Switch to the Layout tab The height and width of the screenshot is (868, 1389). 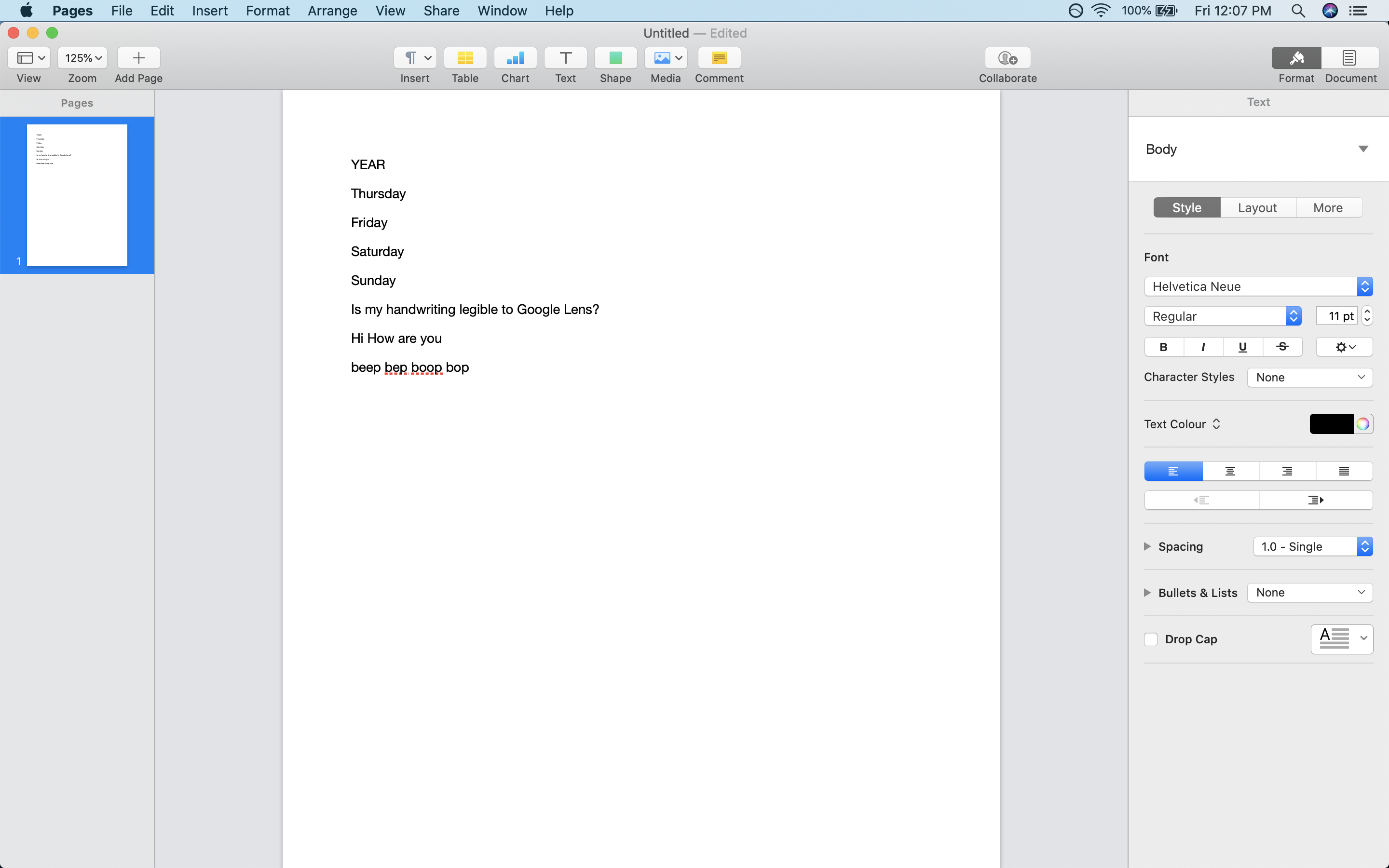[x=1257, y=208]
